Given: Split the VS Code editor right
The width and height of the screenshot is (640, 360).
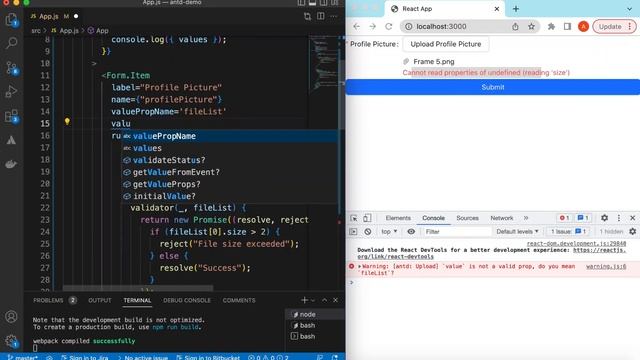Looking at the screenshot, I should [x=321, y=16].
